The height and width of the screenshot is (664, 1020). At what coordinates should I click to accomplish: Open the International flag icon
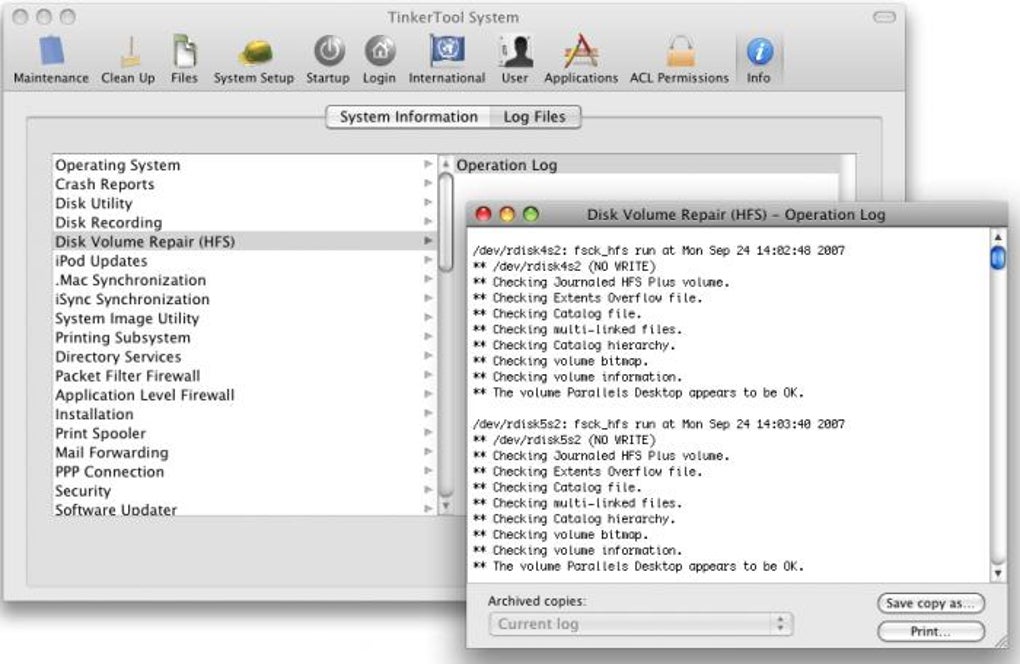pos(447,52)
